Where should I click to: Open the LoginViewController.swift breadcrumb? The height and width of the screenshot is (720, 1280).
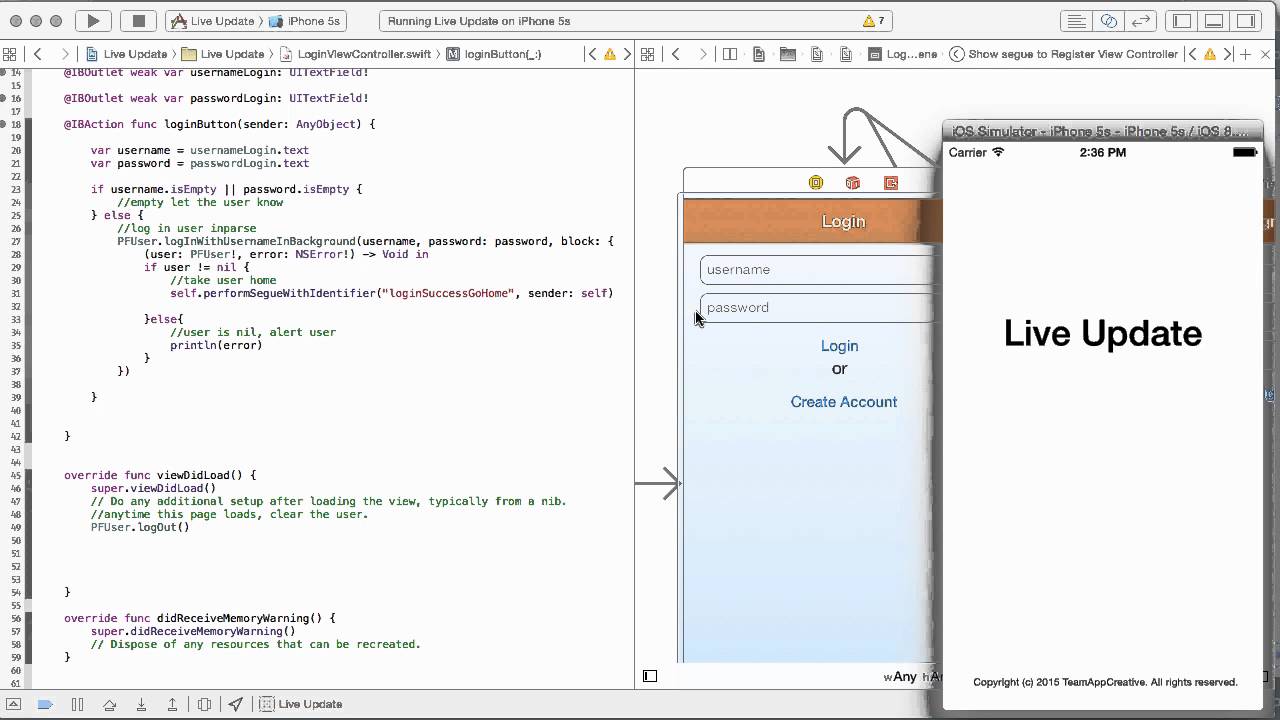click(356, 54)
